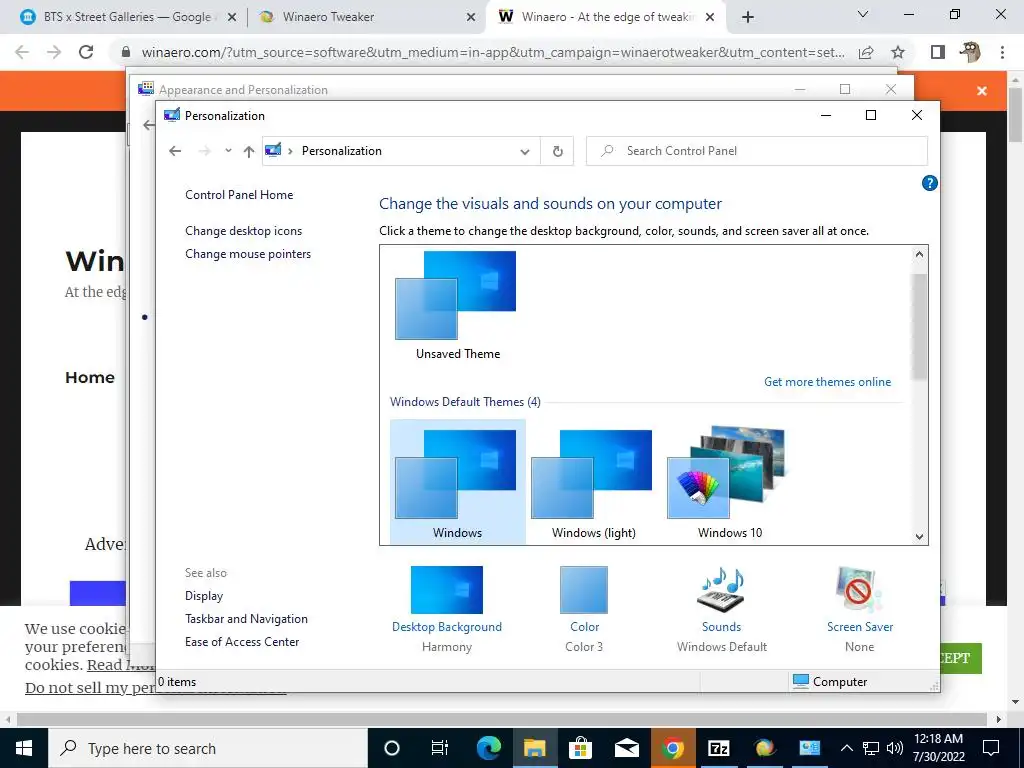1024x768 pixels.
Task: Open Ease of Access Center link
Action: point(242,642)
